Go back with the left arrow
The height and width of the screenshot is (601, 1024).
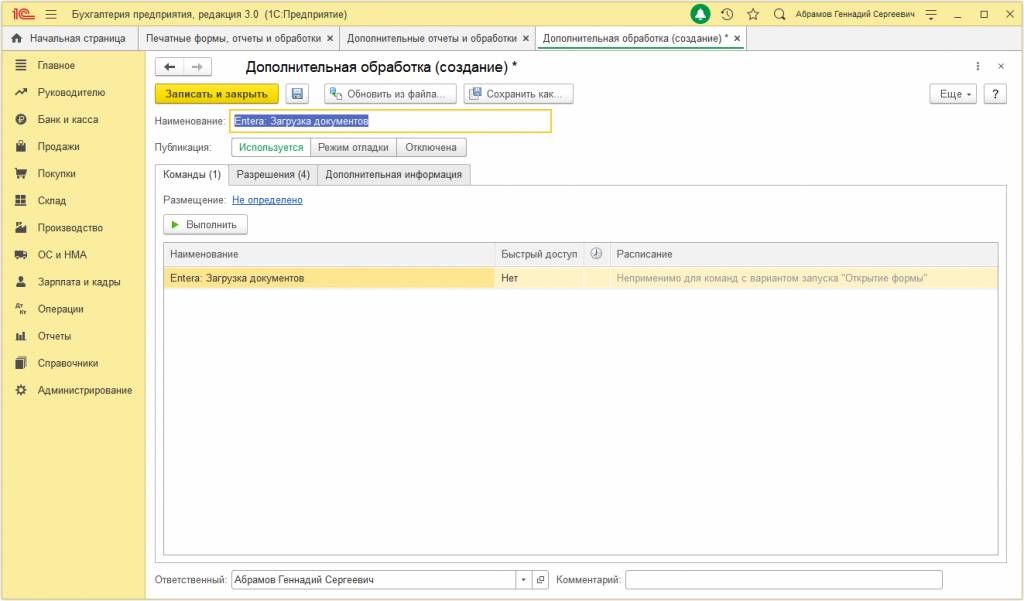click(170, 67)
